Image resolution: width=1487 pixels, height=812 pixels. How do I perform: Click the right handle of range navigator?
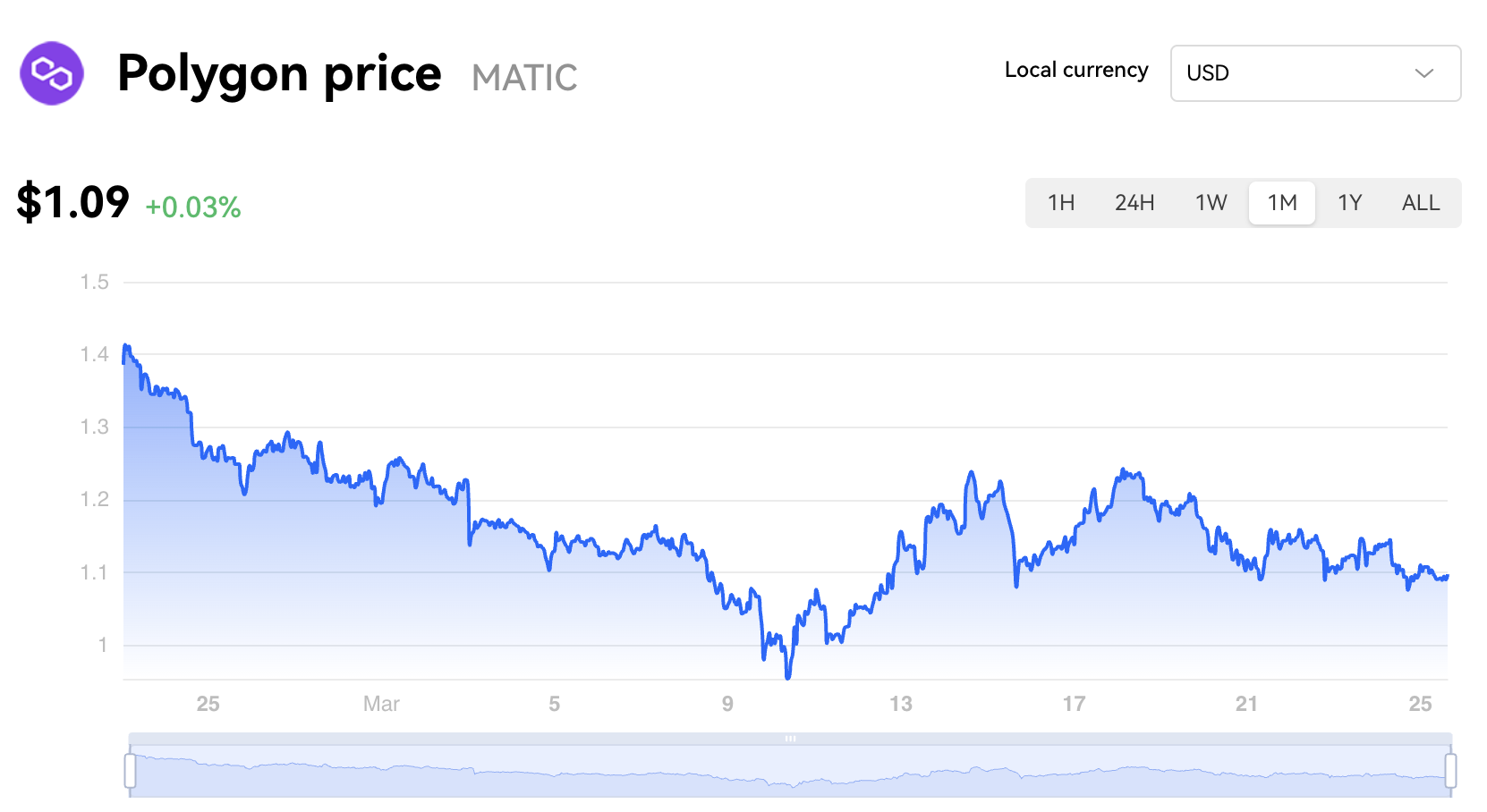(1450, 771)
